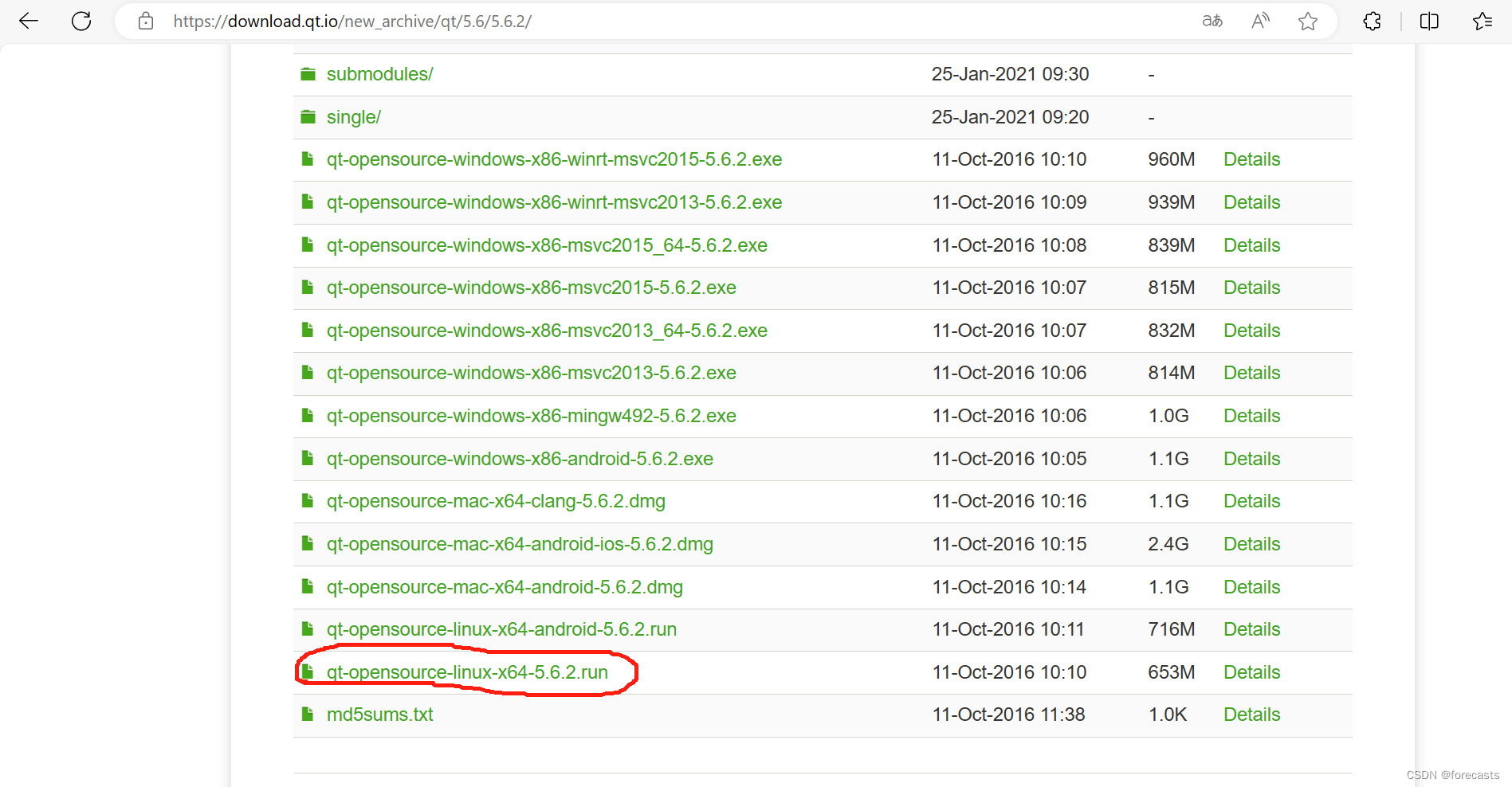Click the folder icon beside single/
Image resolution: width=1512 pixels, height=787 pixels.
[308, 117]
